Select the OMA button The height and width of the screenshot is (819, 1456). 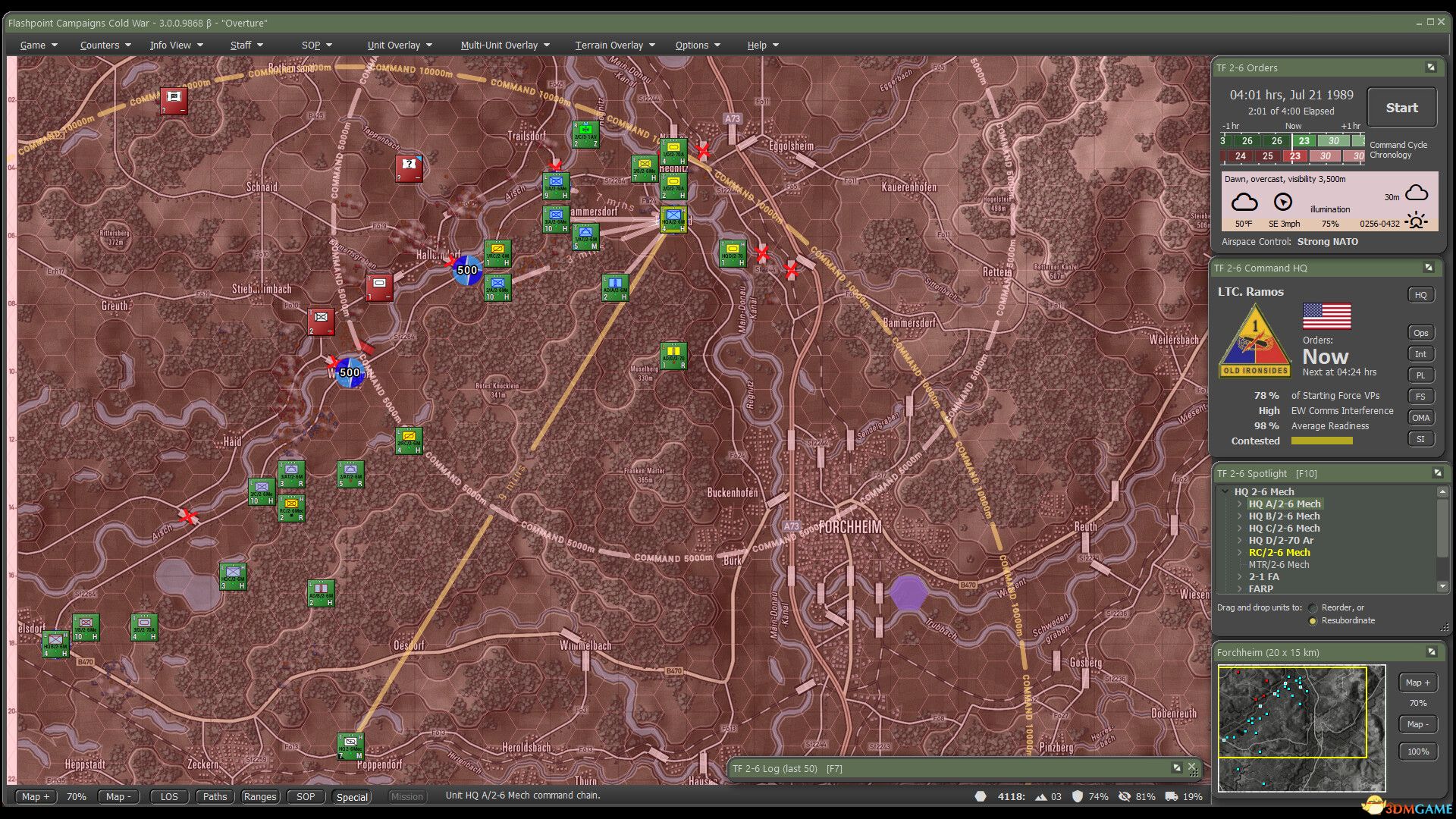(x=1420, y=417)
